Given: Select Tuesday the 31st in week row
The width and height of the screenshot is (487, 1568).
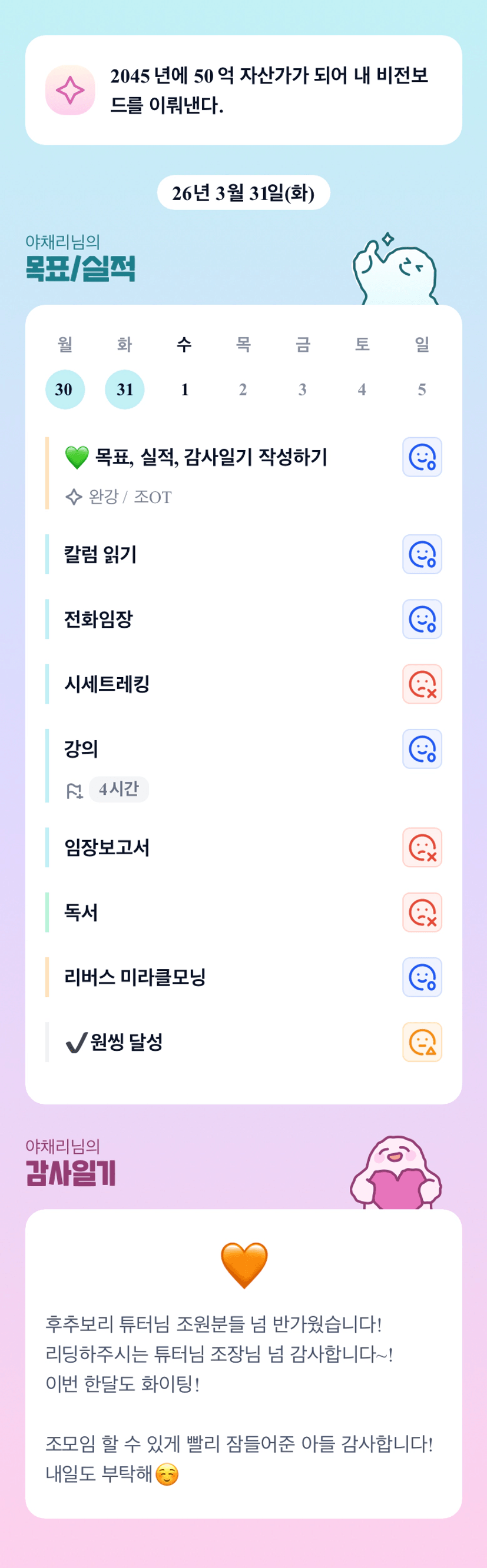Looking at the screenshot, I should tap(124, 389).
